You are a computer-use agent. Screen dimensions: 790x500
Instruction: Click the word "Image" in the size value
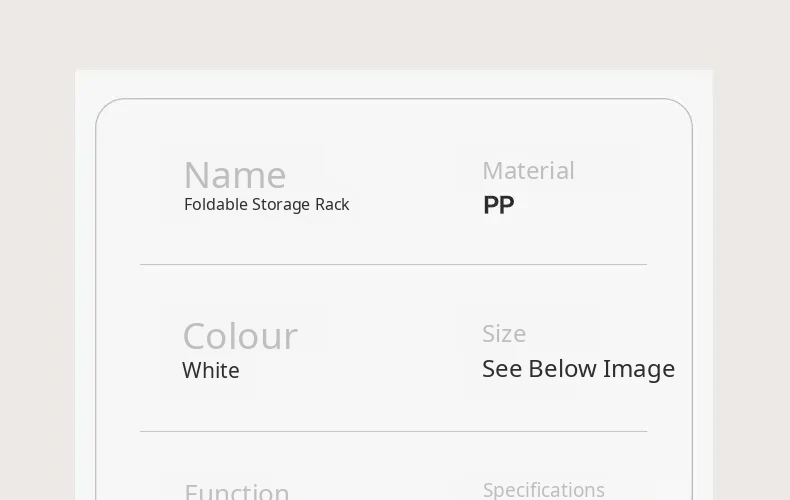pyautogui.click(x=639, y=369)
